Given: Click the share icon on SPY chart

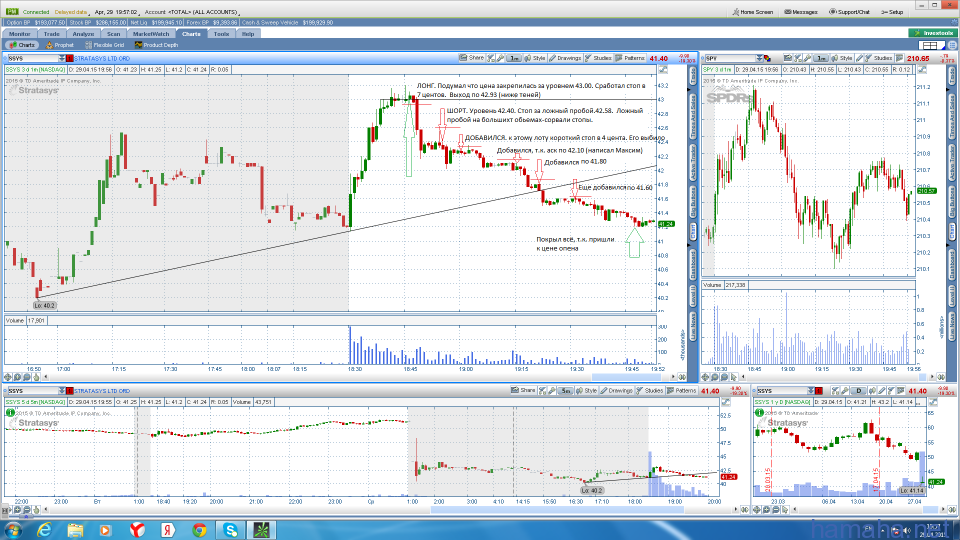Looking at the screenshot, I should coord(788,58).
